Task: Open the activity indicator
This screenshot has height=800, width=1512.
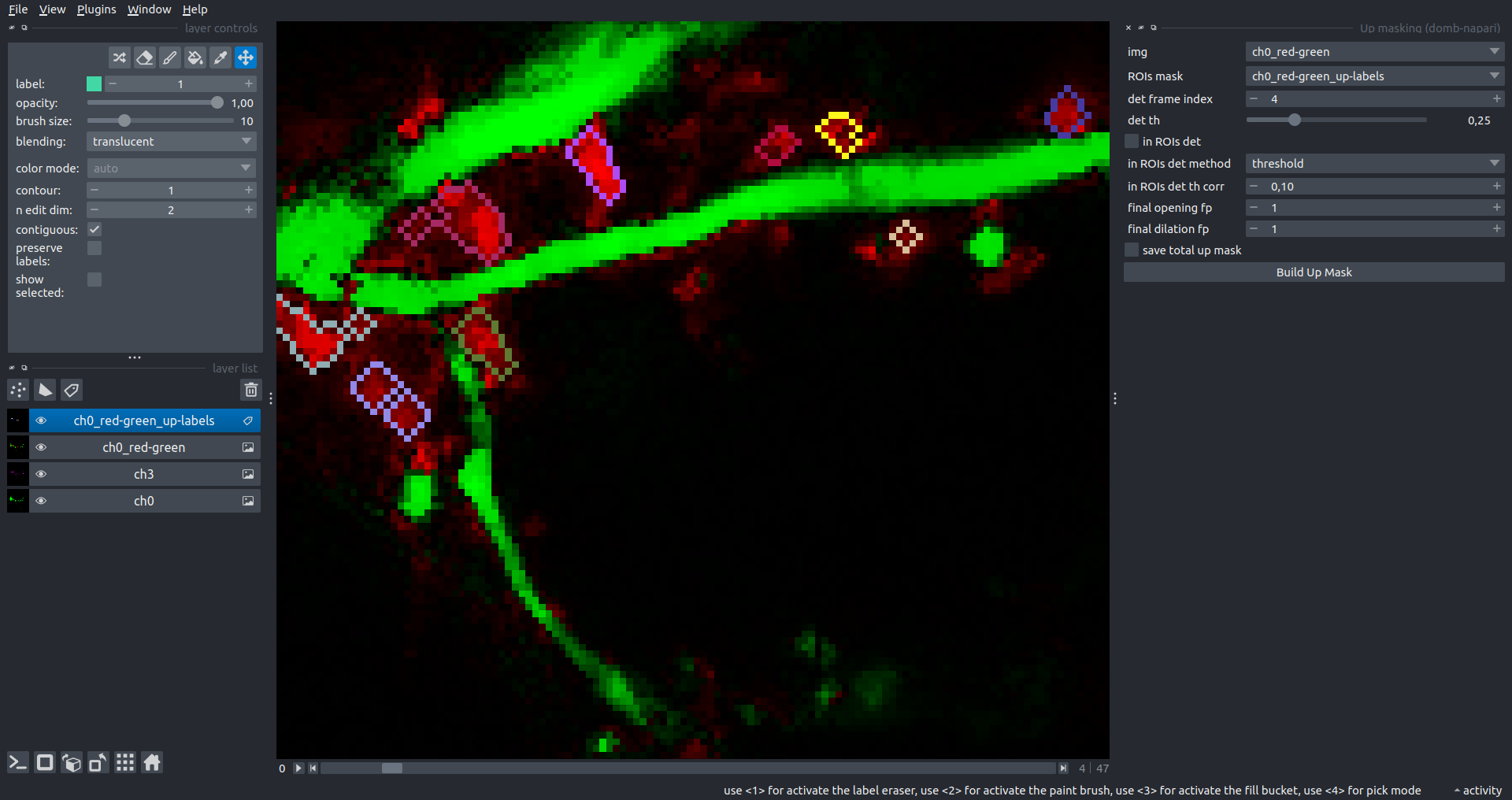Action: [1477, 791]
